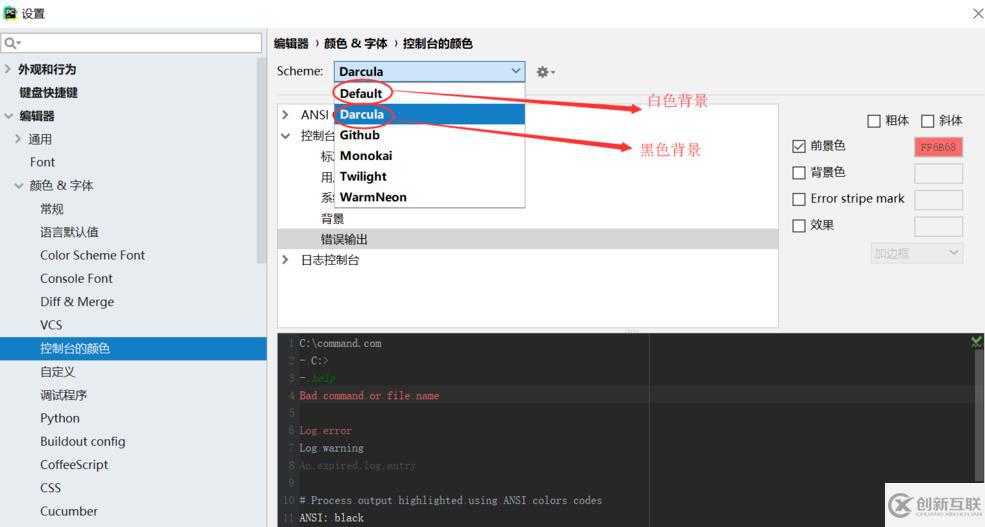This screenshot has width=985, height=527.
Task: Choose Monokai scheme from dropdown list
Action: click(430, 156)
